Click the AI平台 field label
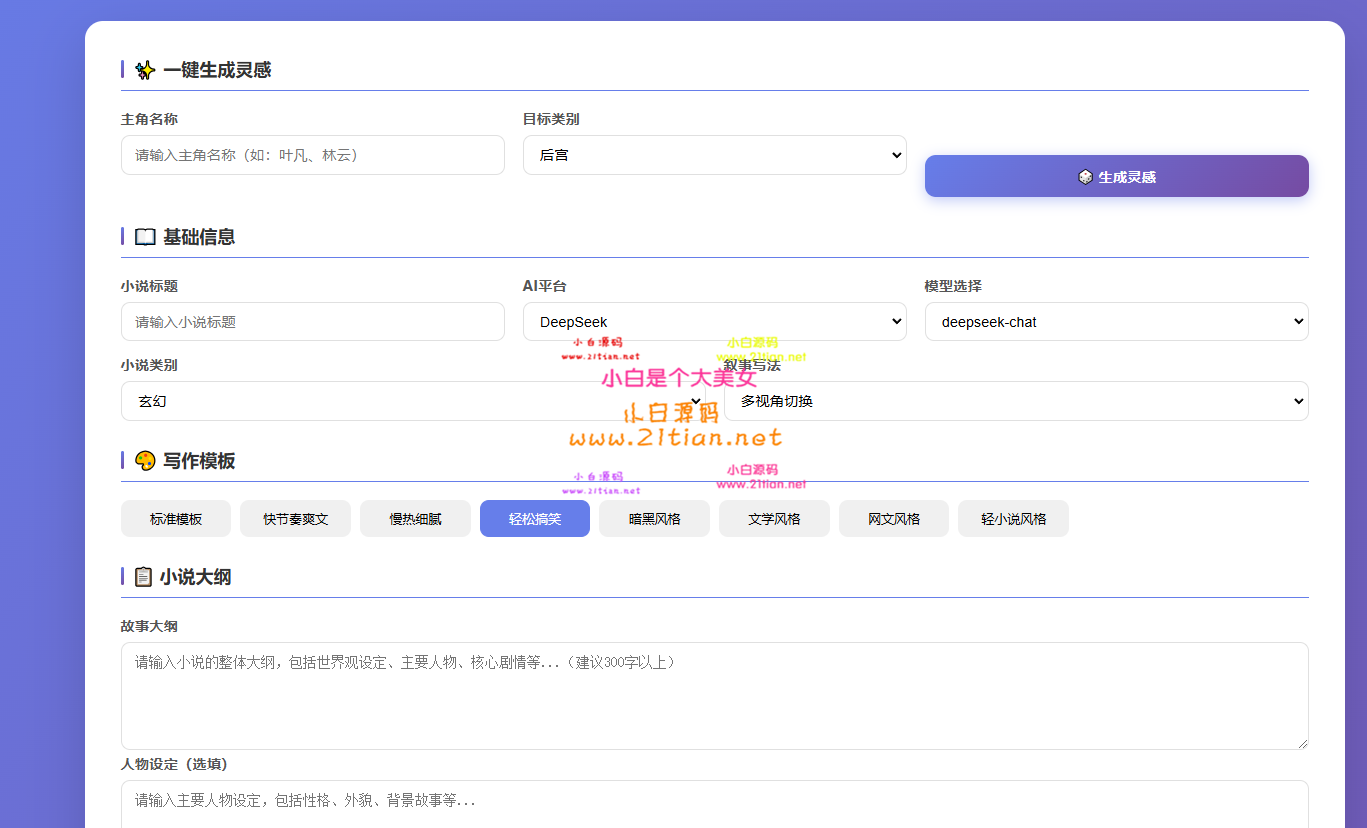Image resolution: width=1367 pixels, height=828 pixels. point(545,286)
